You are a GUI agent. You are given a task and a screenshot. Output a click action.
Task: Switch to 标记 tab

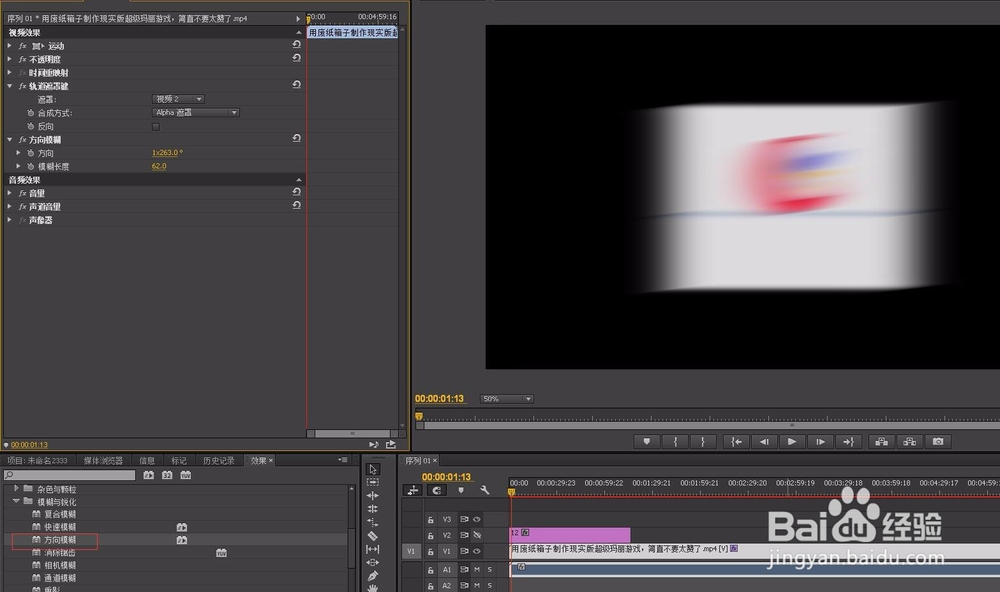point(179,461)
